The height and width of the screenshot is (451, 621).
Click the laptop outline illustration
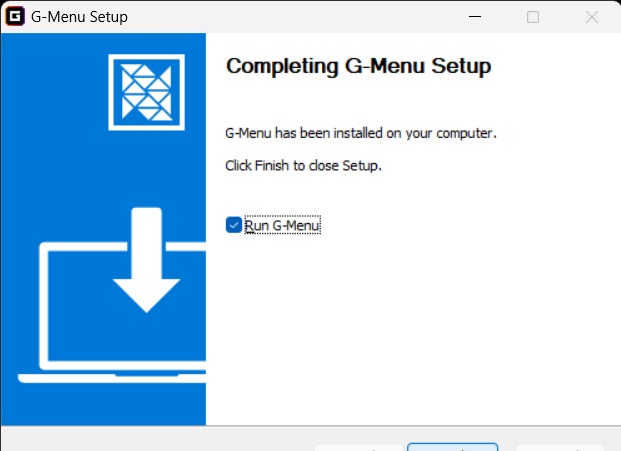(112, 312)
